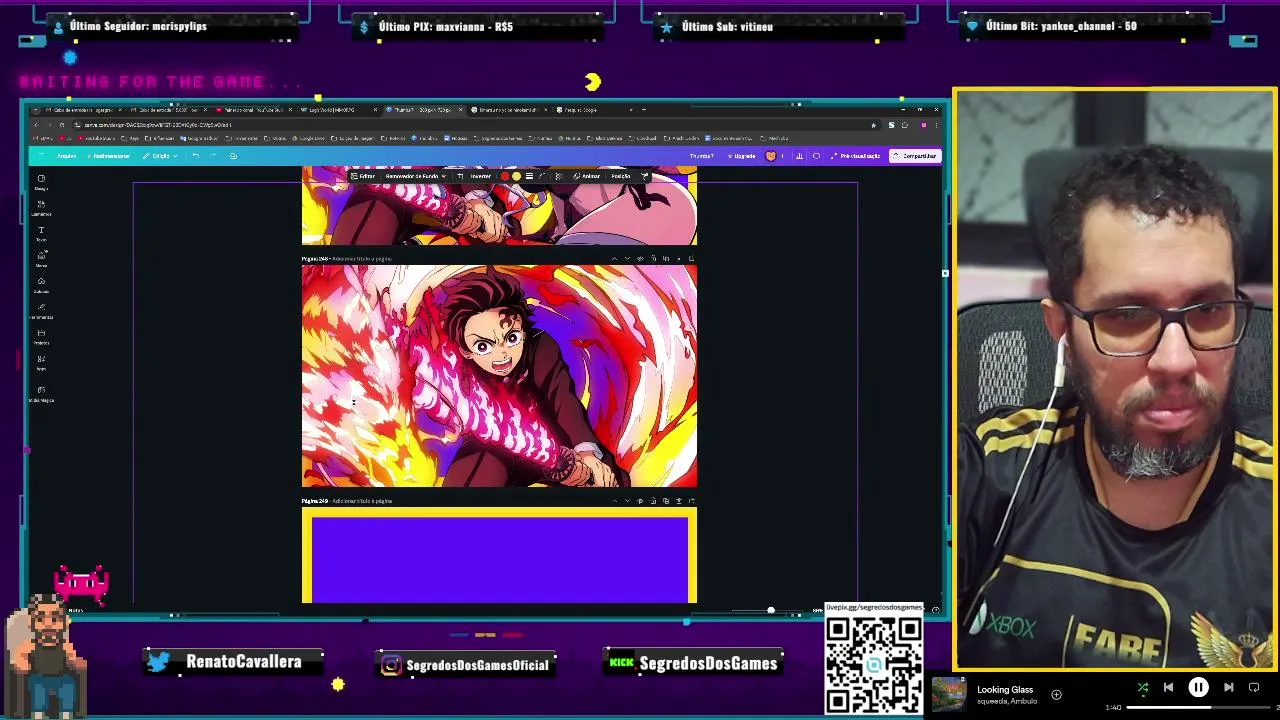Screen dimensions: 1280x720
Task: Open the border style lines icon
Action: point(529,176)
